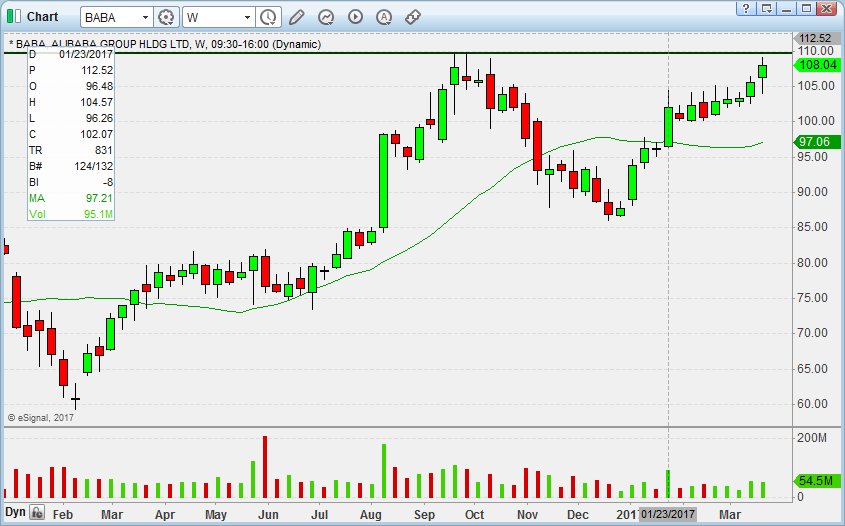Click the 90.00 price axis label
The width and height of the screenshot is (845, 526).
[812, 192]
